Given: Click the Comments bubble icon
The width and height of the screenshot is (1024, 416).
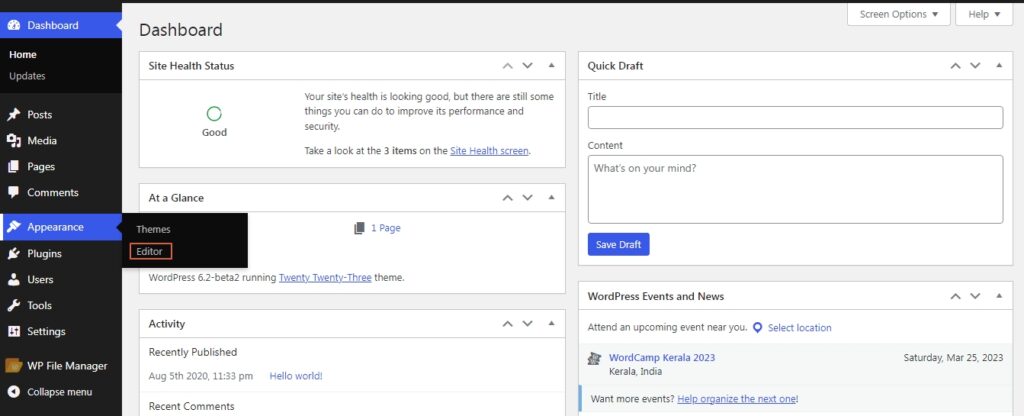Looking at the screenshot, I should [x=13, y=193].
